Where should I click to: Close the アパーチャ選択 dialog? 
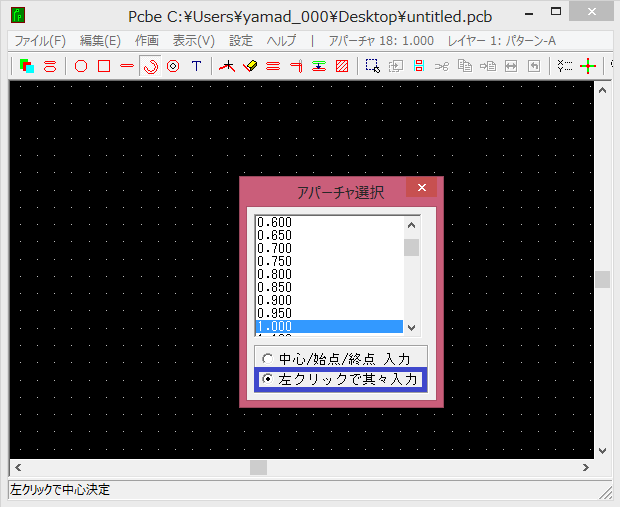coord(421,188)
